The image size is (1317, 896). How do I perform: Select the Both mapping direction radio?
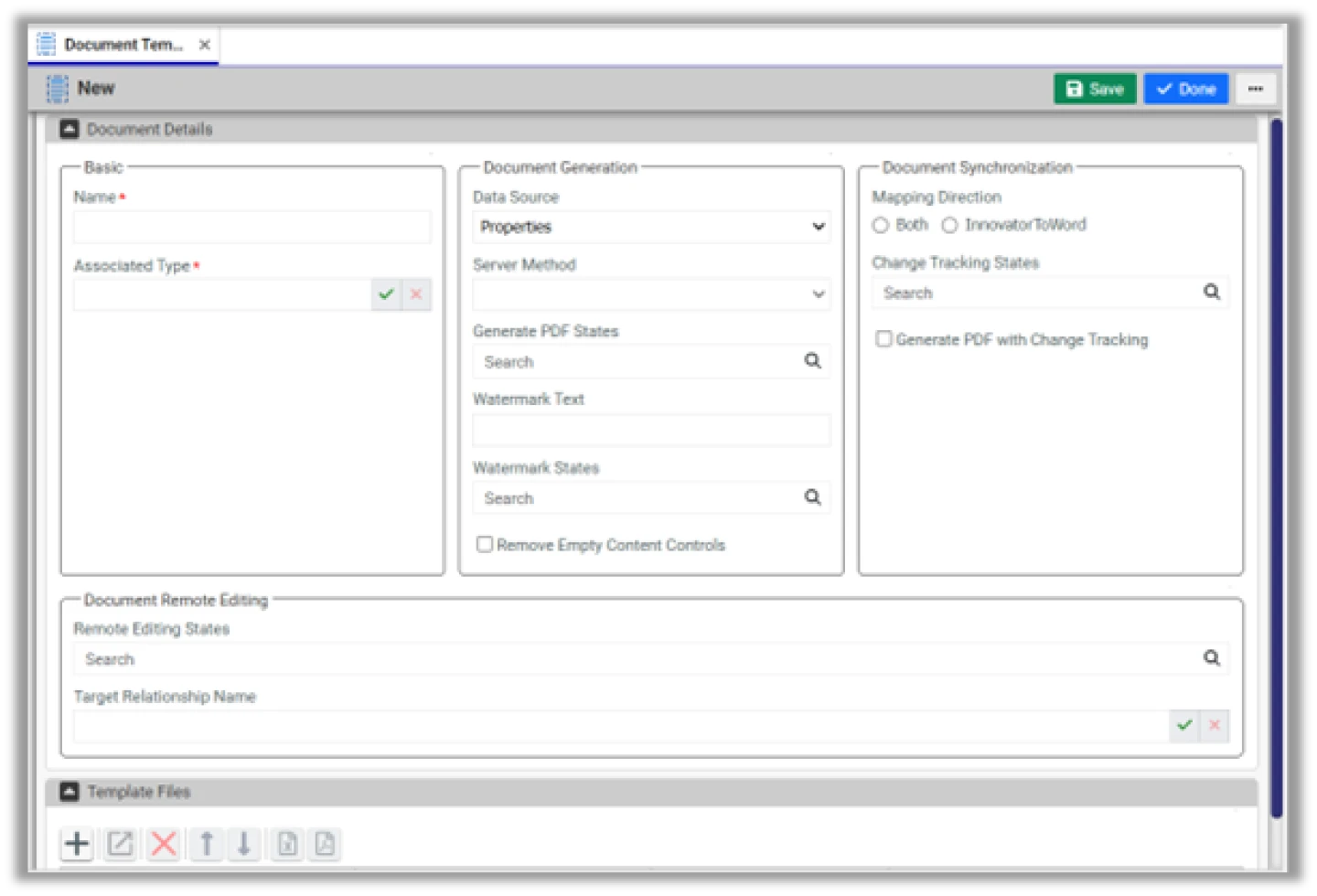point(881,225)
